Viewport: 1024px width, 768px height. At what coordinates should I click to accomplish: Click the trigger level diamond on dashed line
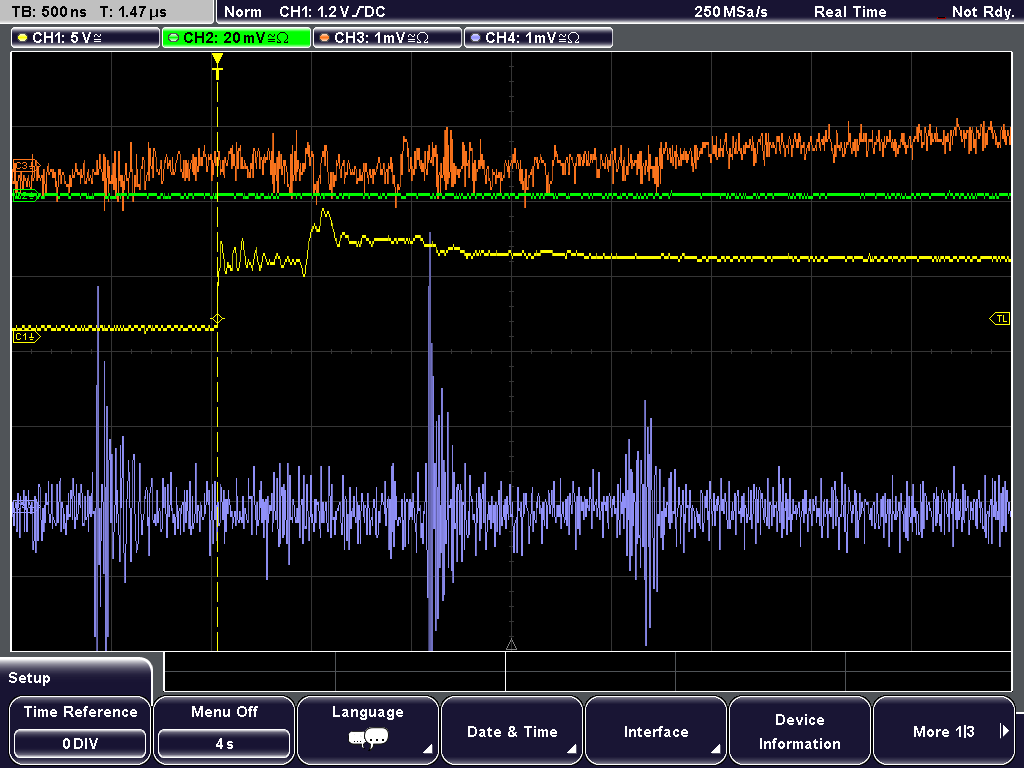coord(217,319)
